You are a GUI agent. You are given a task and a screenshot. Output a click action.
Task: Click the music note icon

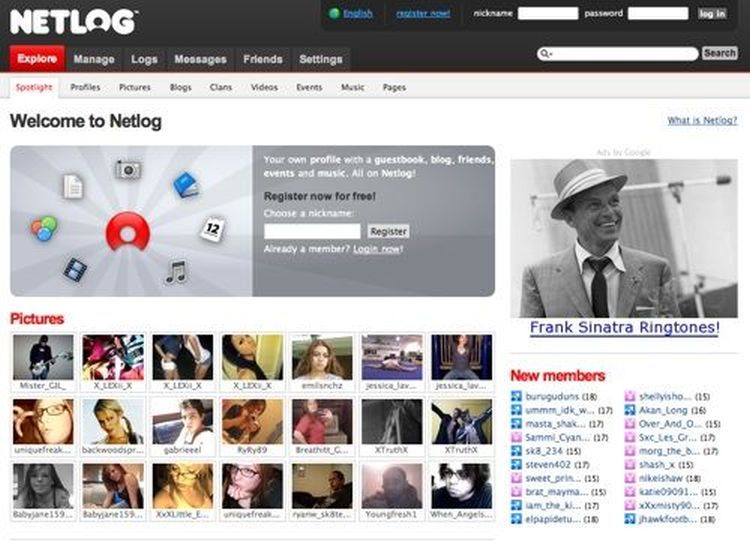tap(176, 271)
